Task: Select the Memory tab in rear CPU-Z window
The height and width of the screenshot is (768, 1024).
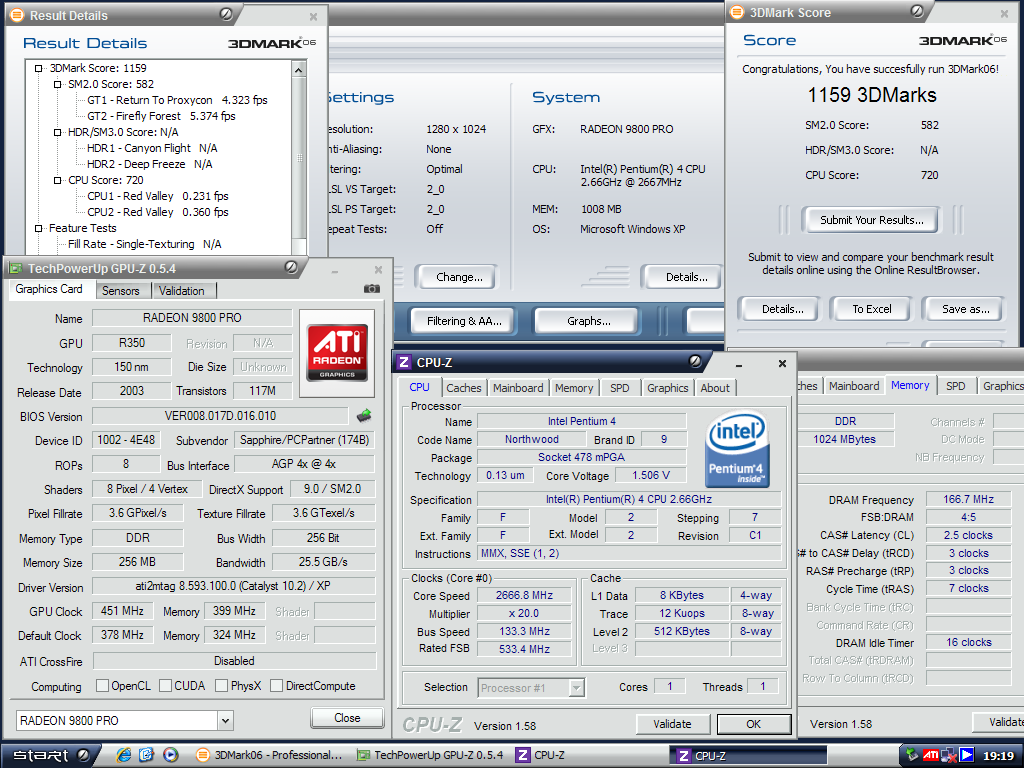Action: click(x=910, y=385)
